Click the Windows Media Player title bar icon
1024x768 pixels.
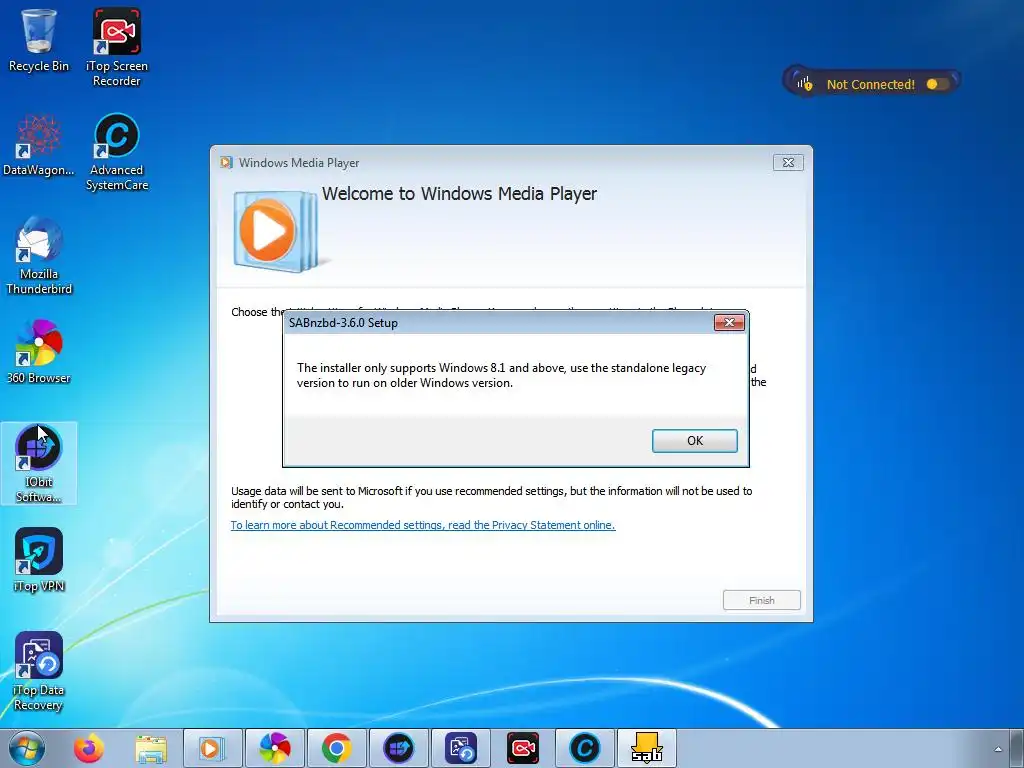pos(226,163)
